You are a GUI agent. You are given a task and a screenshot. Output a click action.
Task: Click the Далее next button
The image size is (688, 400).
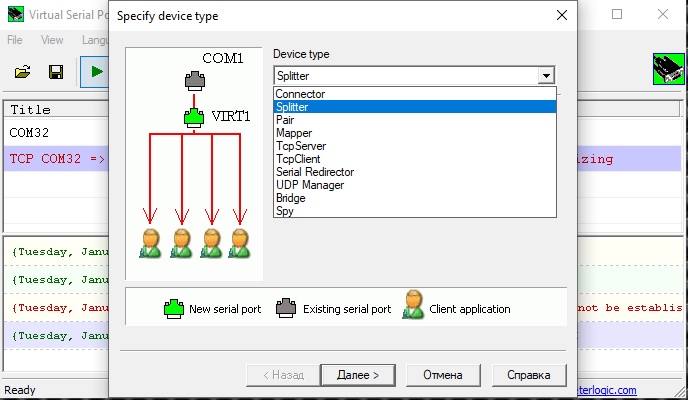click(356, 375)
